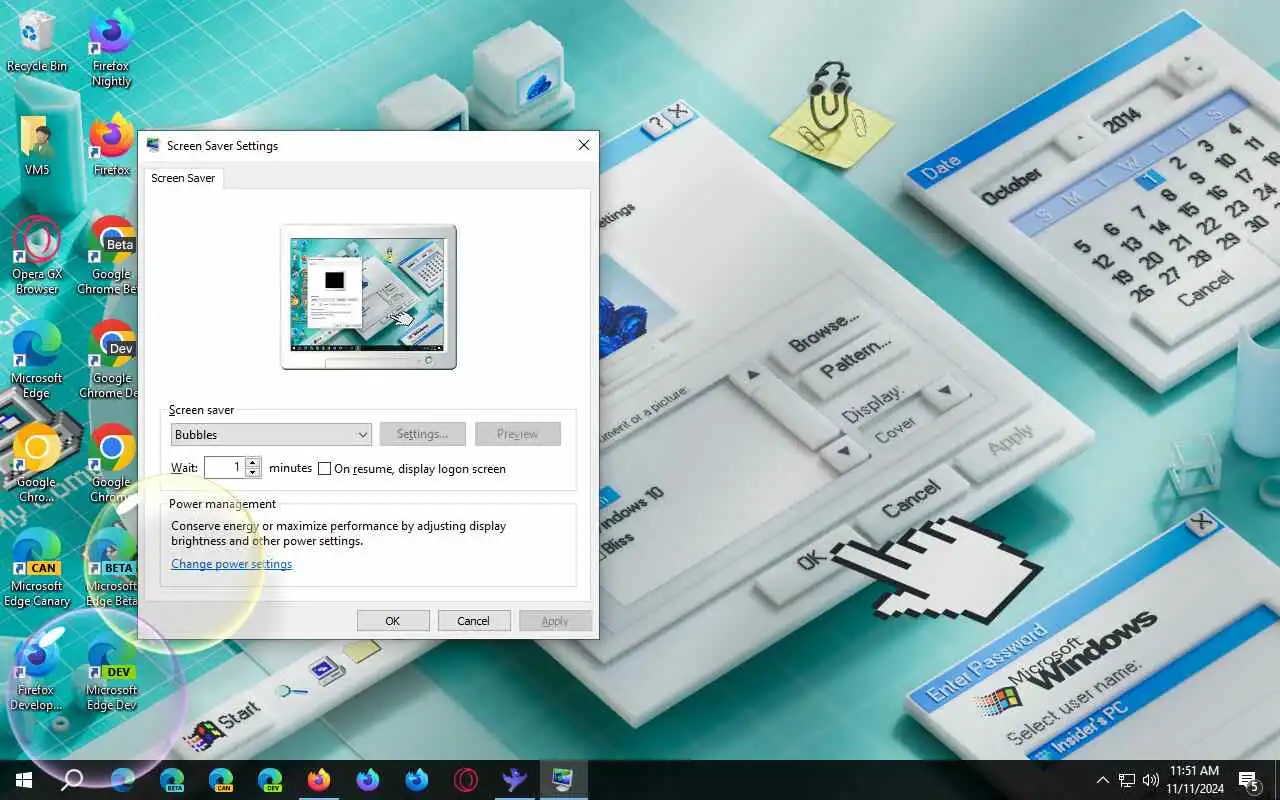Select the yellow Google Chrome Canary desktop shortcut
1280x800 pixels.
tap(37, 464)
